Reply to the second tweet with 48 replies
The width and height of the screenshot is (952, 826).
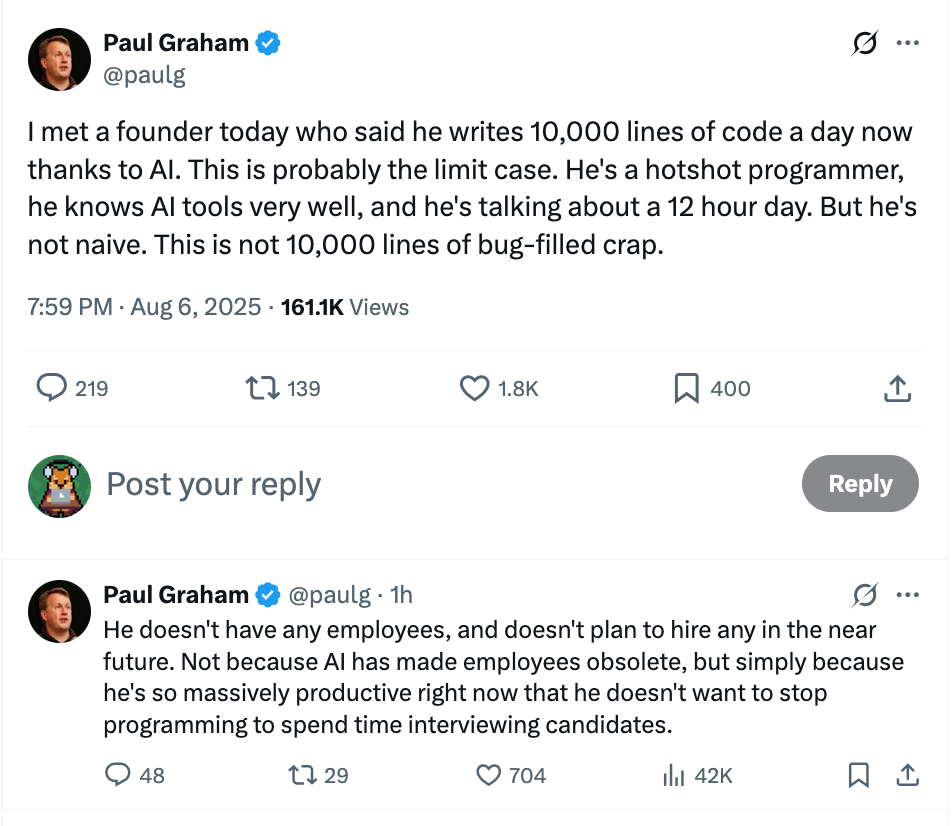[x=118, y=775]
